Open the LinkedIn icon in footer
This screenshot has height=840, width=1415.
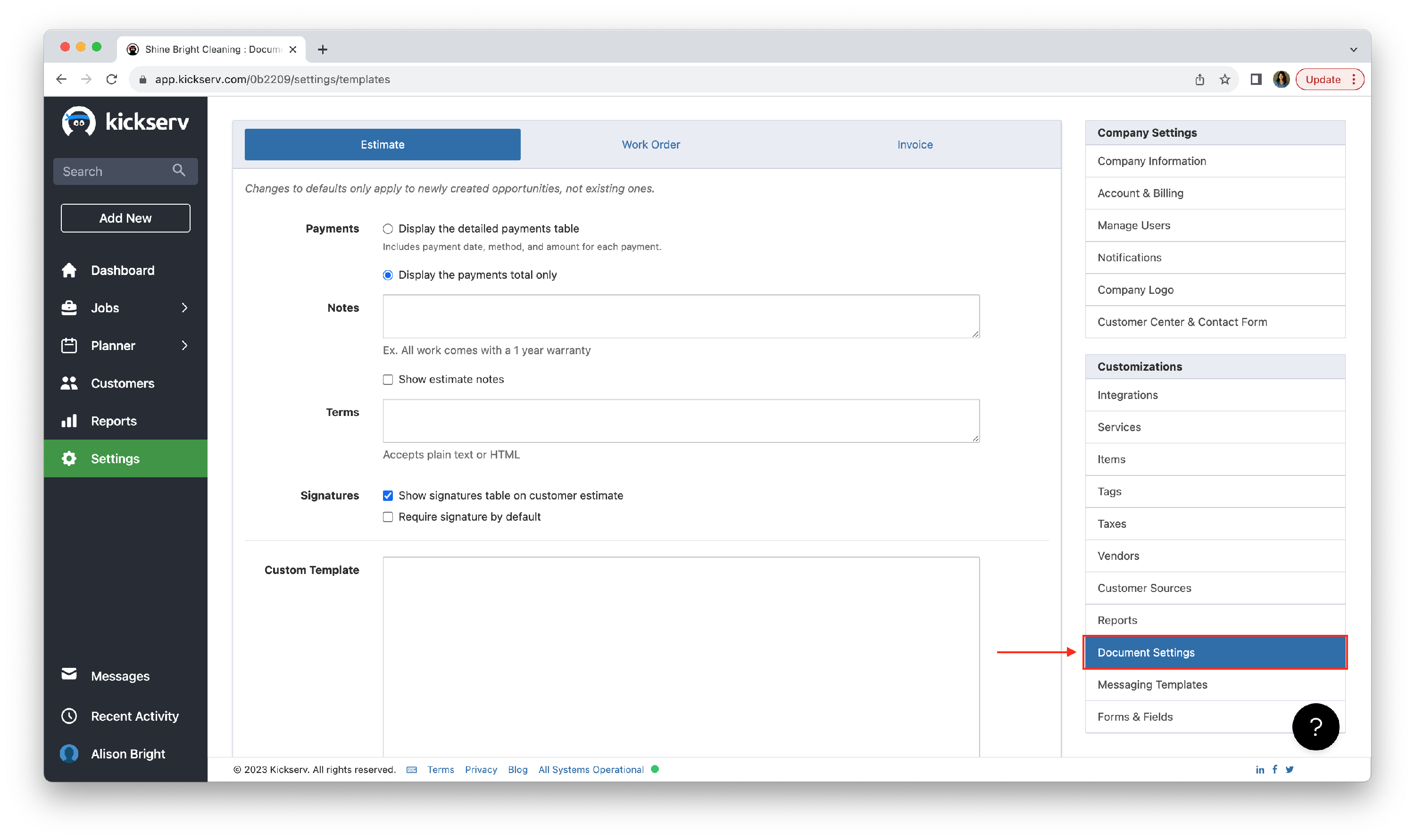pos(1259,769)
